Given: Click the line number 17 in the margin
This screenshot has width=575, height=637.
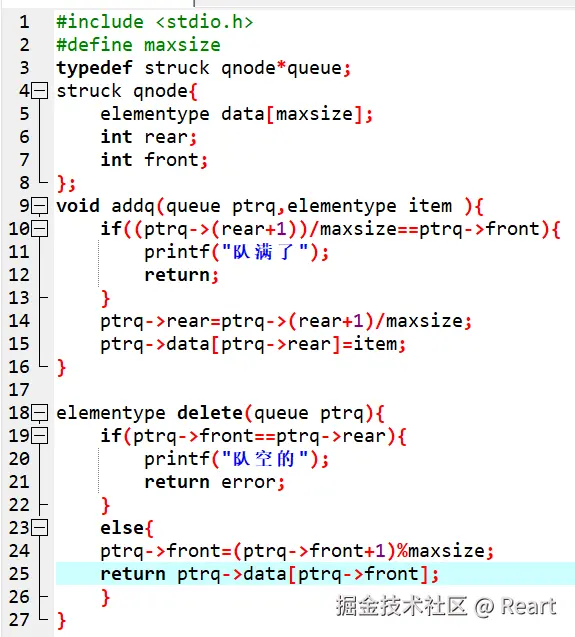Looking at the screenshot, I should tap(19, 390).
